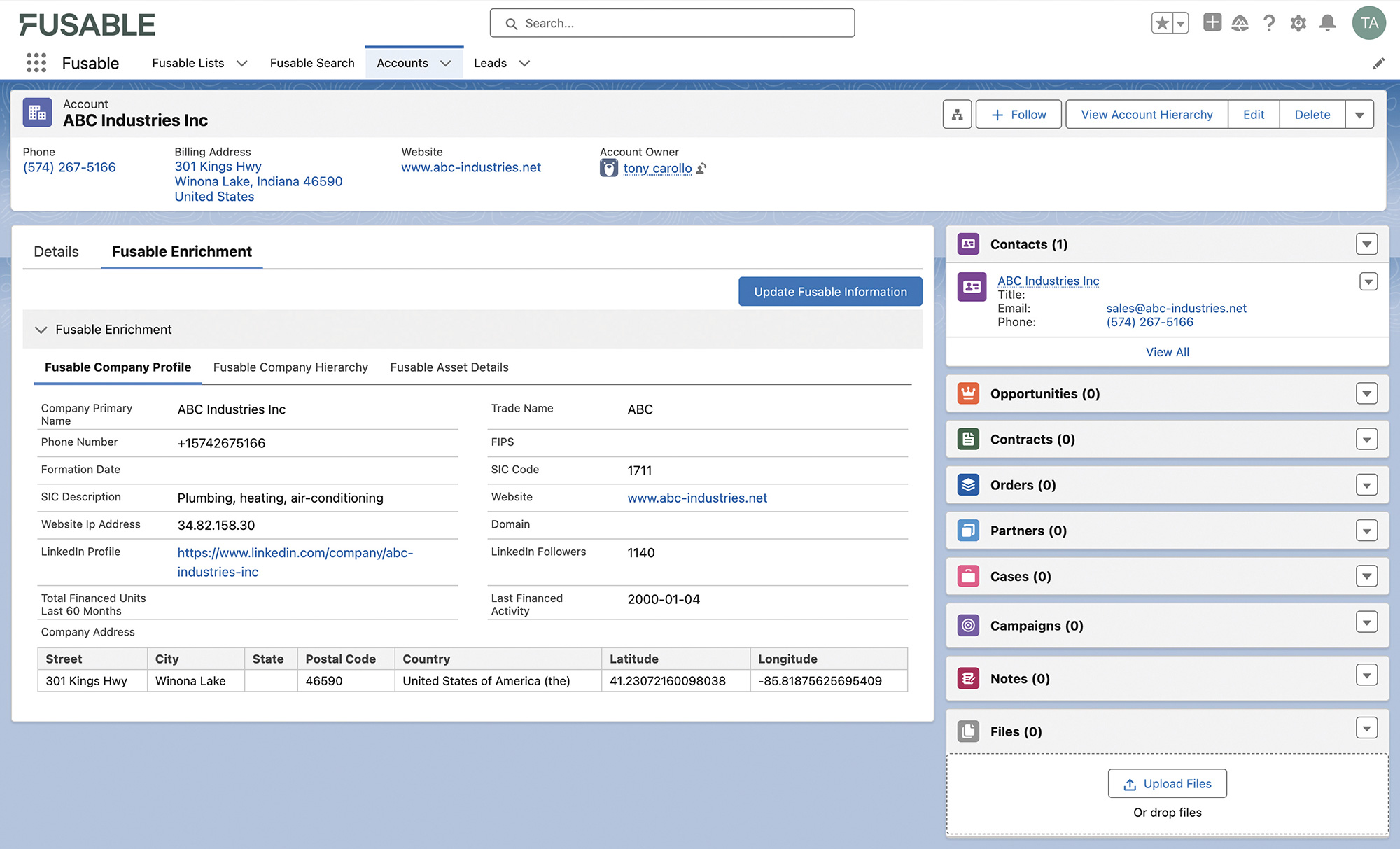This screenshot has height=849, width=1400.
Task: Click the edit pencil icon on the navigation bar
Action: point(1379,63)
